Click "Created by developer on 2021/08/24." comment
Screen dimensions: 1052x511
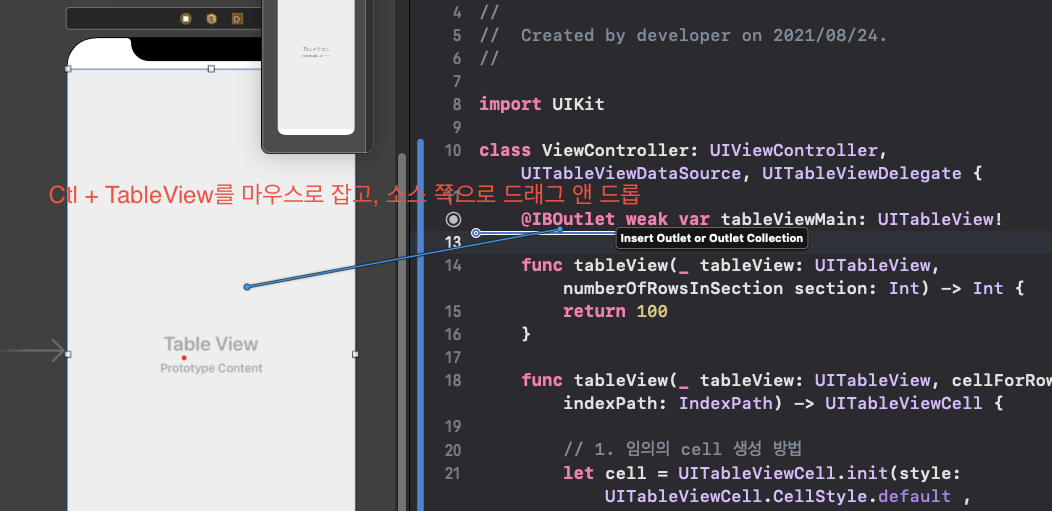pos(704,35)
